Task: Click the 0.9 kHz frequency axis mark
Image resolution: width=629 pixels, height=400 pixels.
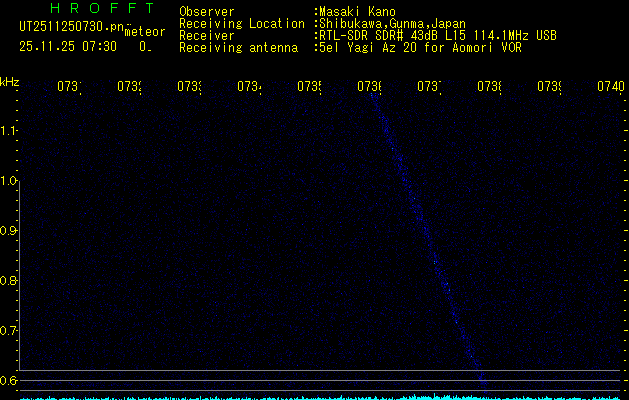Action: [9, 231]
